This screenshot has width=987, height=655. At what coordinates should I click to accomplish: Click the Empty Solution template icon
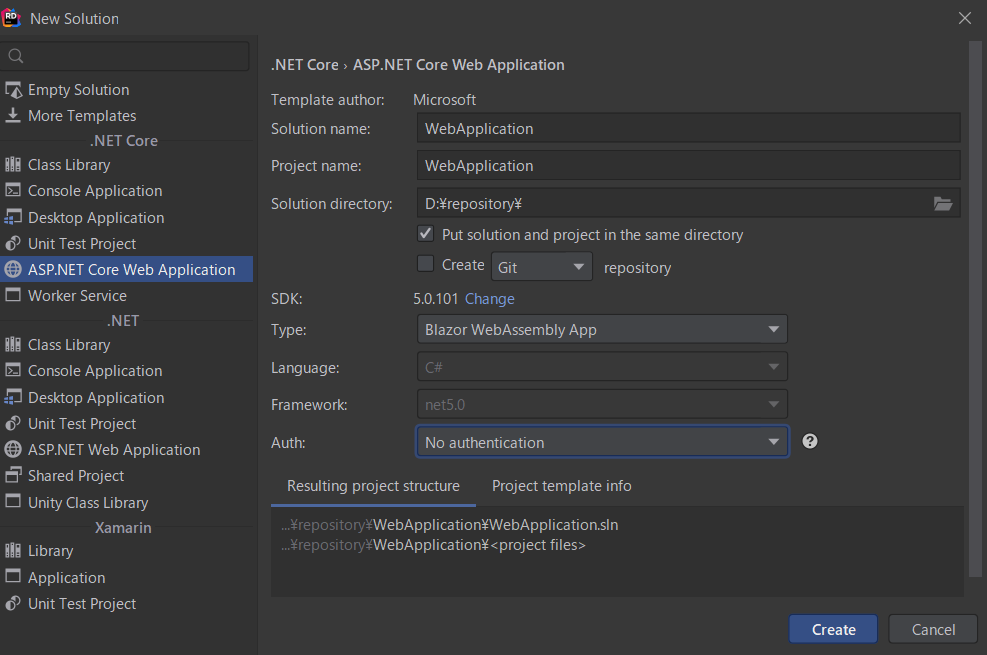13,90
